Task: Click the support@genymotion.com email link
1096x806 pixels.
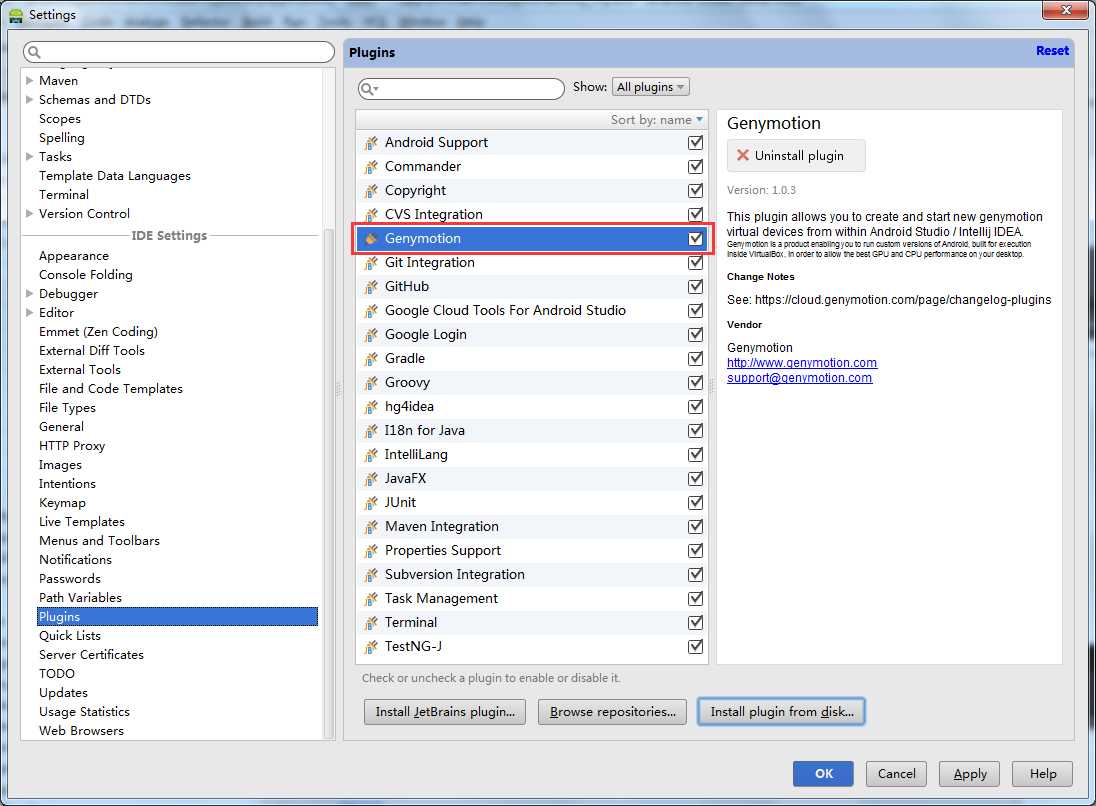Action: [x=799, y=377]
